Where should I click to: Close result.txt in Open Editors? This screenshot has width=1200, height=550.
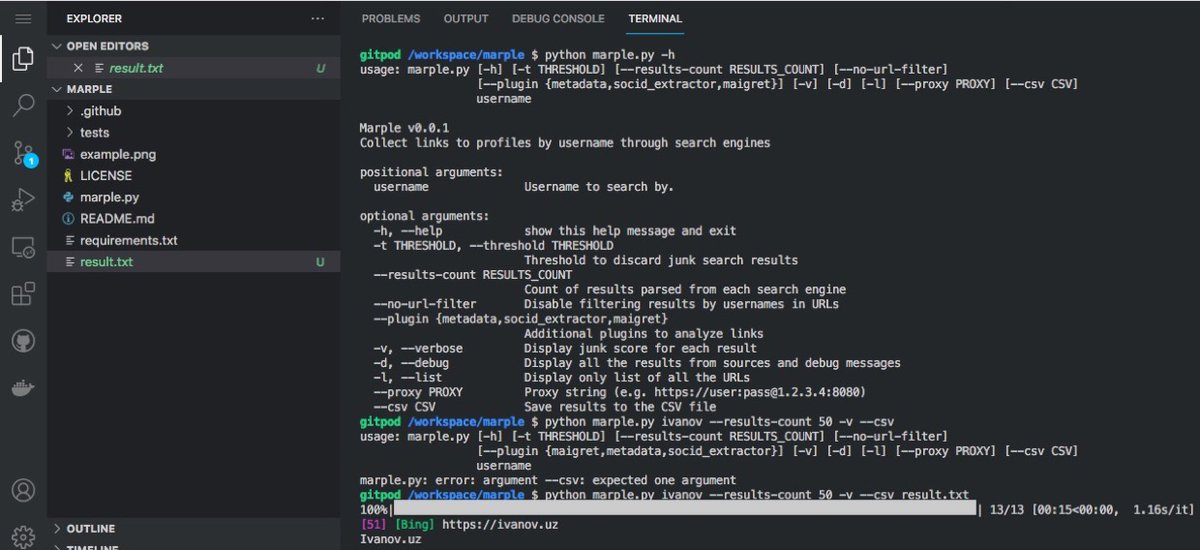tap(78, 68)
